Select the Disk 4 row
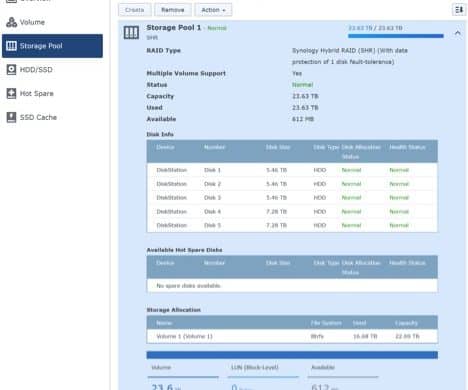468x390 pixels. coord(292,211)
